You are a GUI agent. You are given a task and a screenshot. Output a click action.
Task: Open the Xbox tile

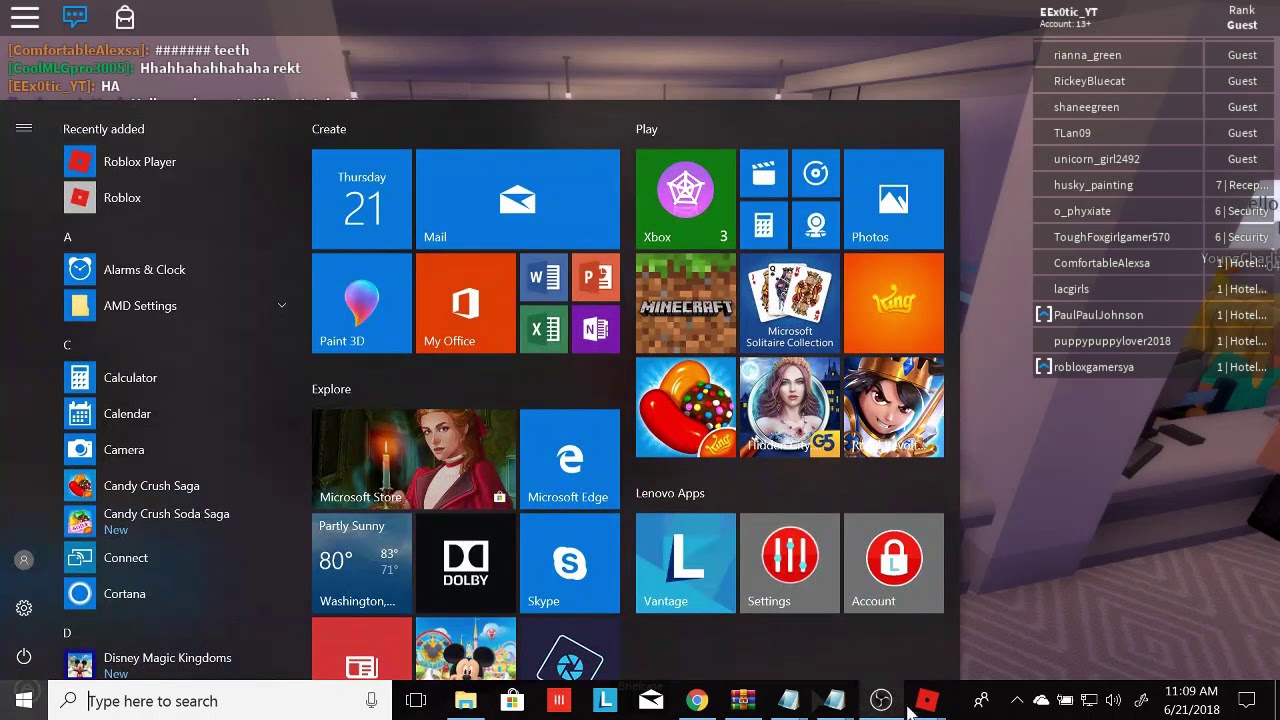(x=686, y=199)
